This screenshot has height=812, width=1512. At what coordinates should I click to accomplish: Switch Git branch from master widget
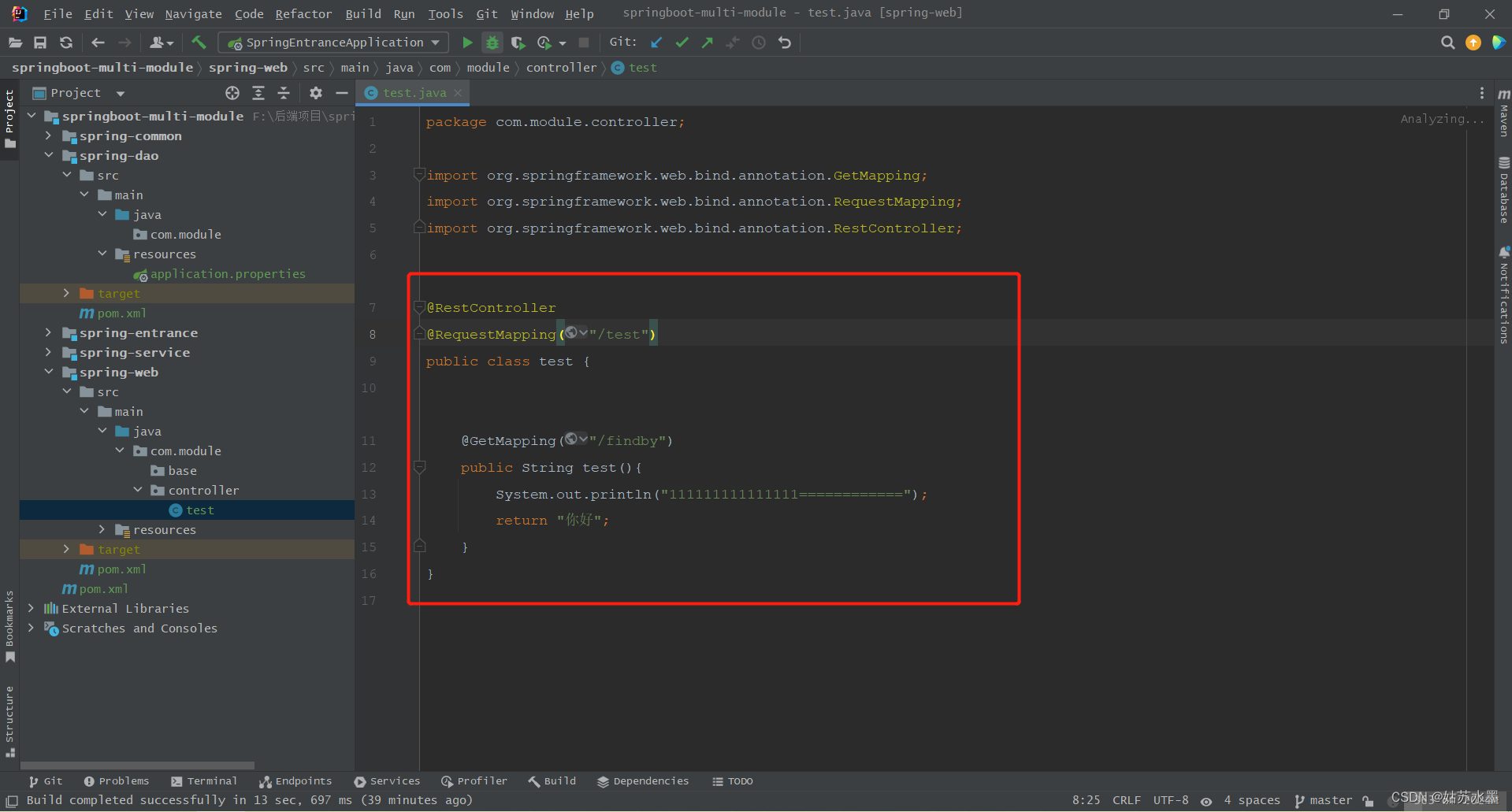1324,801
